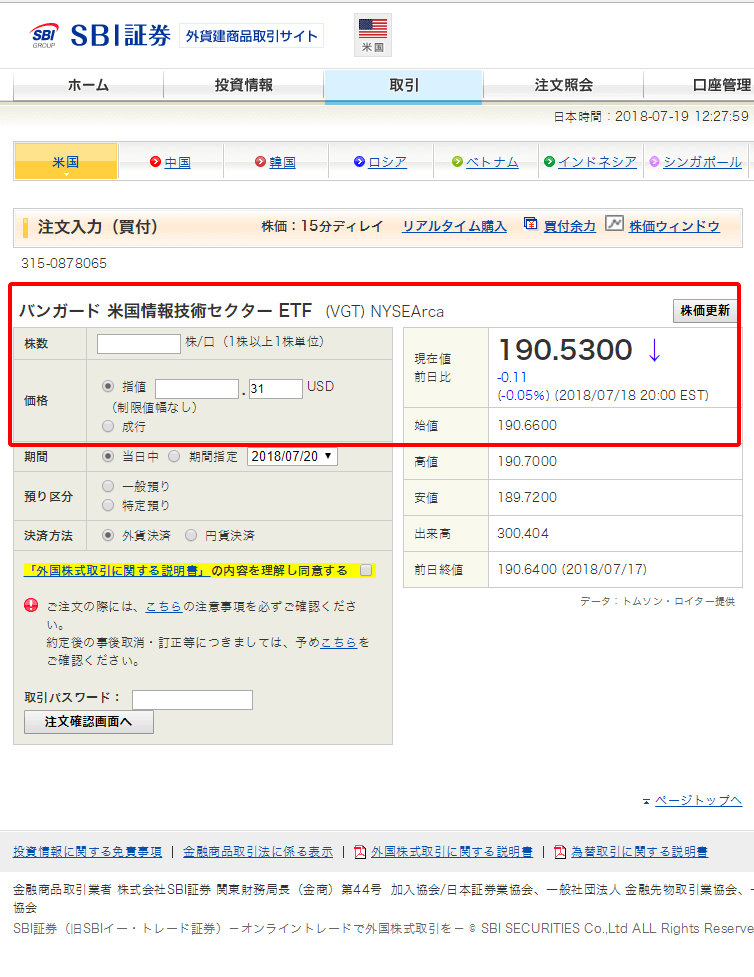
Task: Choose 特定預り custody radio
Action: [x=108, y=505]
